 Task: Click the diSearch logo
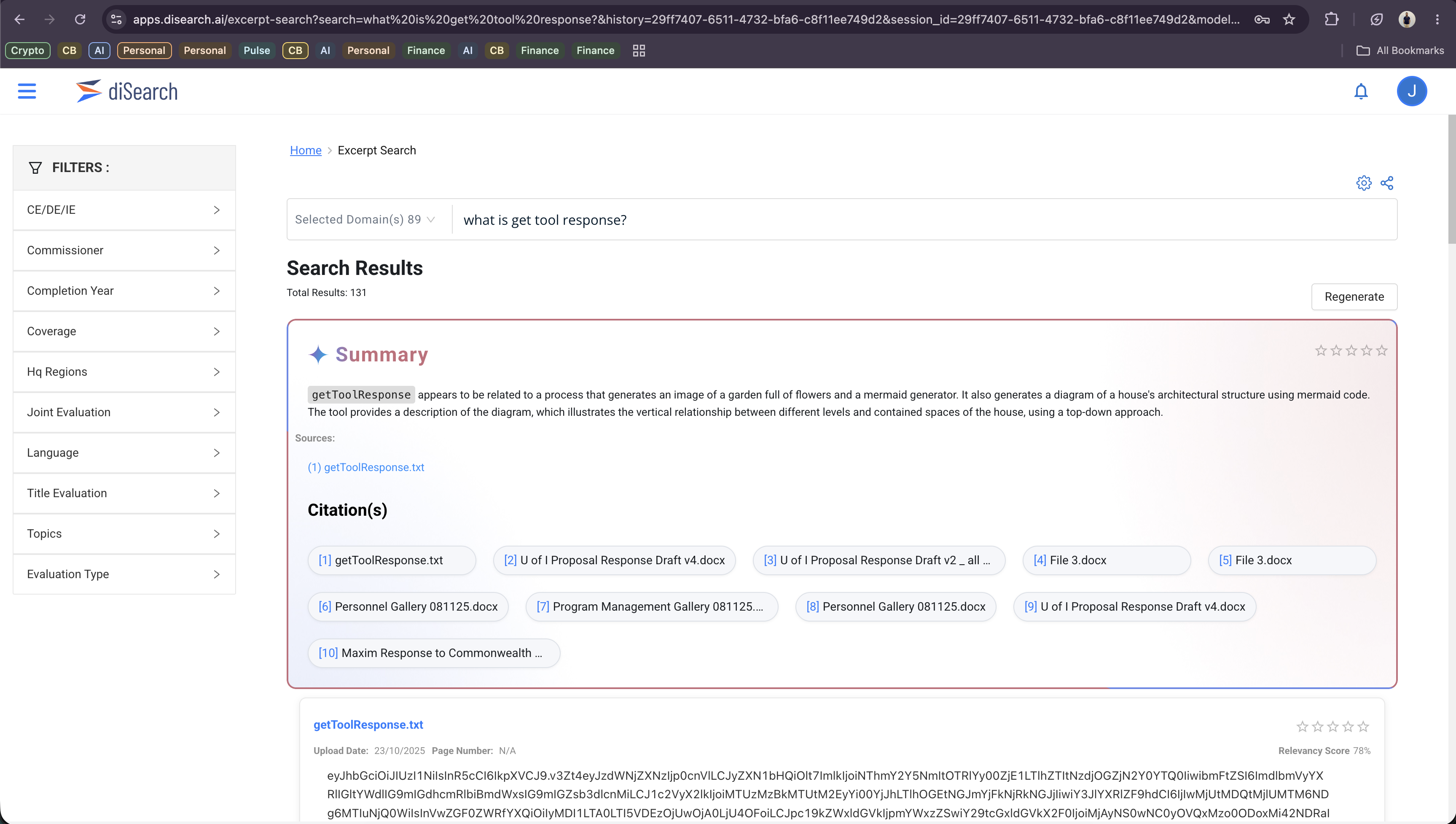[127, 91]
